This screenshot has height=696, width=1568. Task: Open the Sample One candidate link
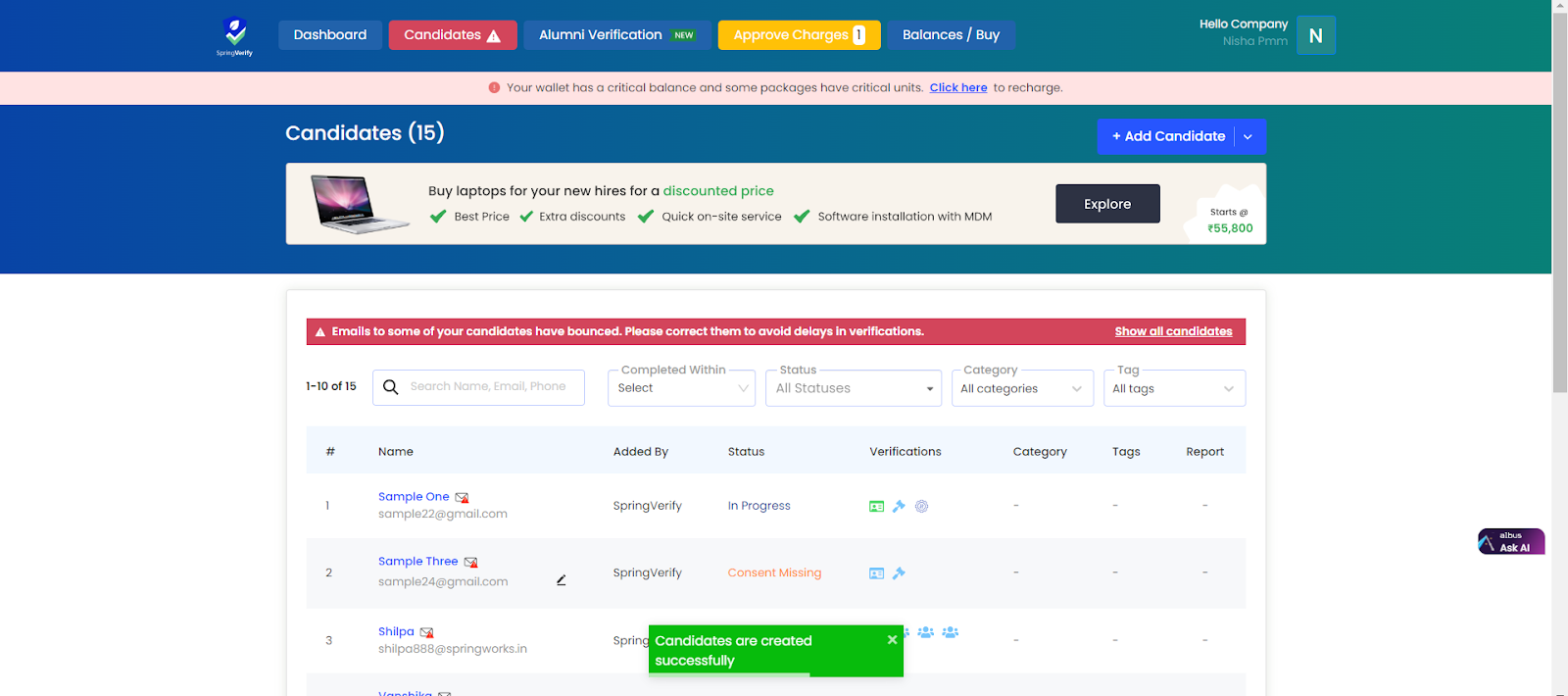[414, 497]
